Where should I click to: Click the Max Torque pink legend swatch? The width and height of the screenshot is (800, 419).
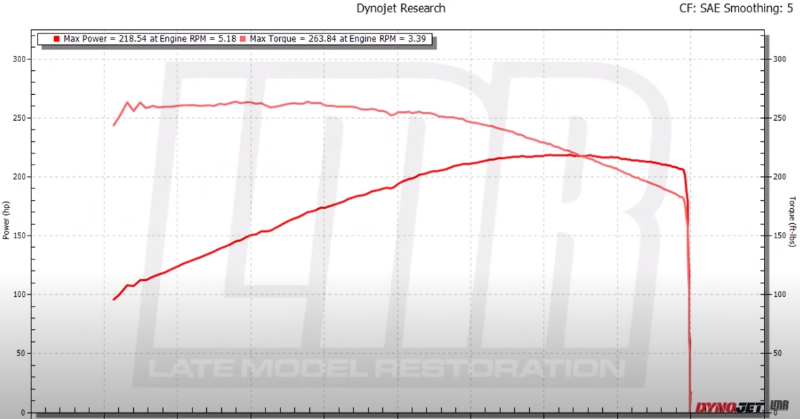point(243,39)
